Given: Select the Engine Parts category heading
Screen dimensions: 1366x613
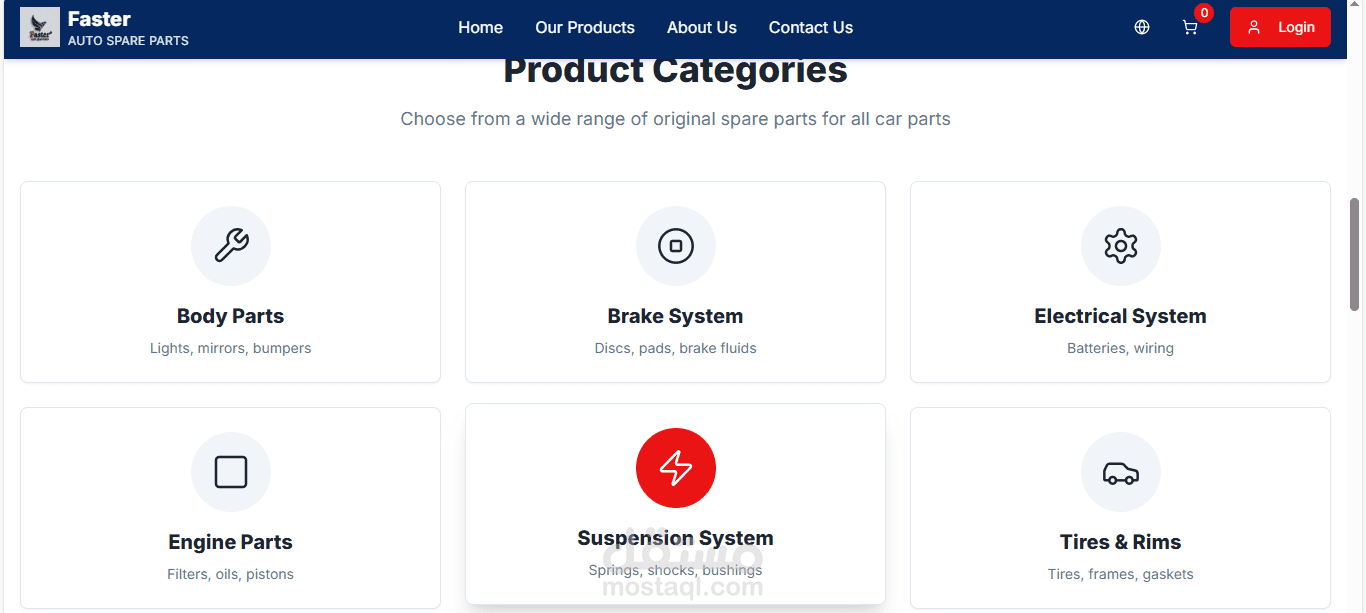Looking at the screenshot, I should pos(231,542).
